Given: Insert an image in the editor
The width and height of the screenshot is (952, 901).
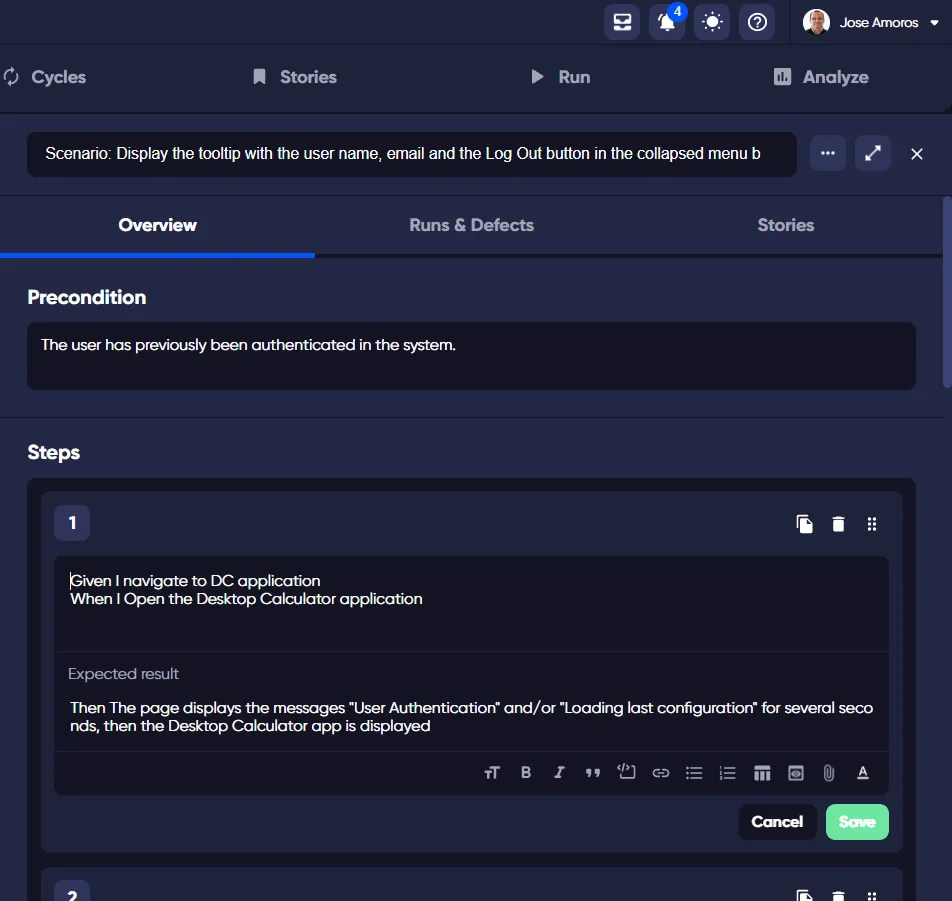Looking at the screenshot, I should [x=795, y=773].
